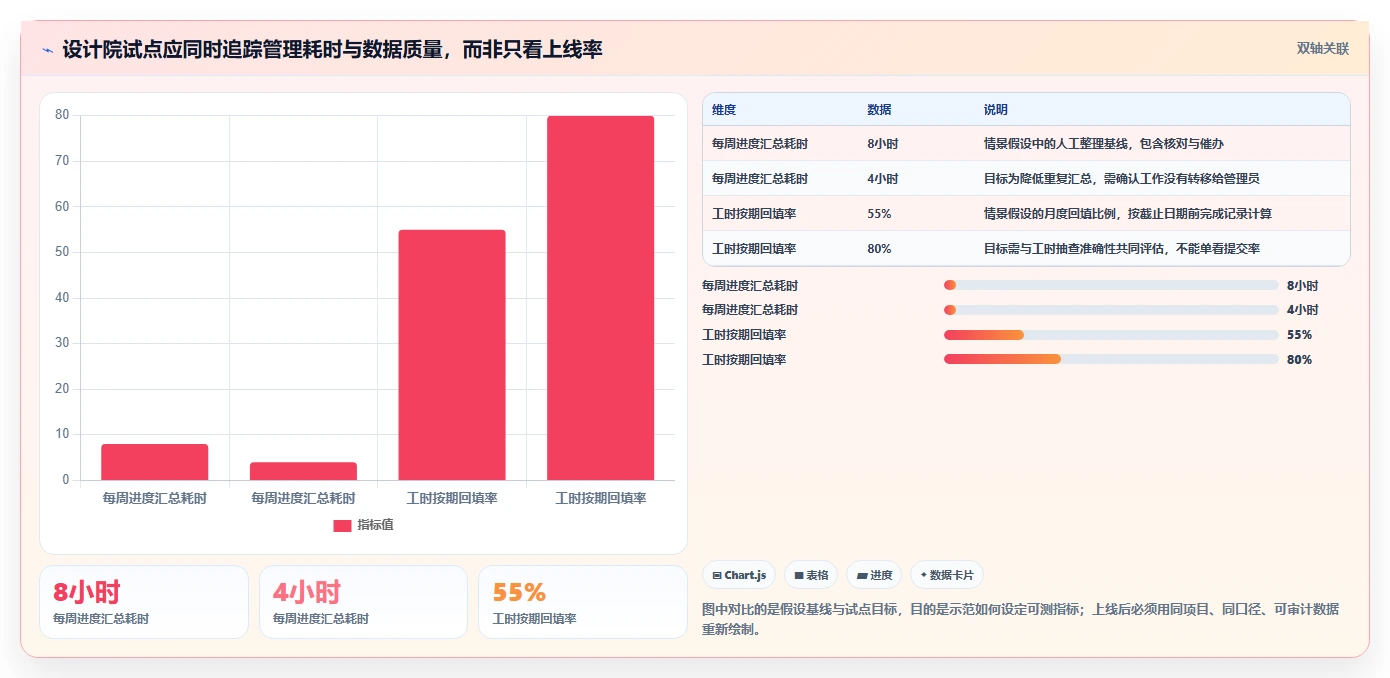1390x678 pixels.
Task: Click the y-axis tick label 70
Action: 62,161
